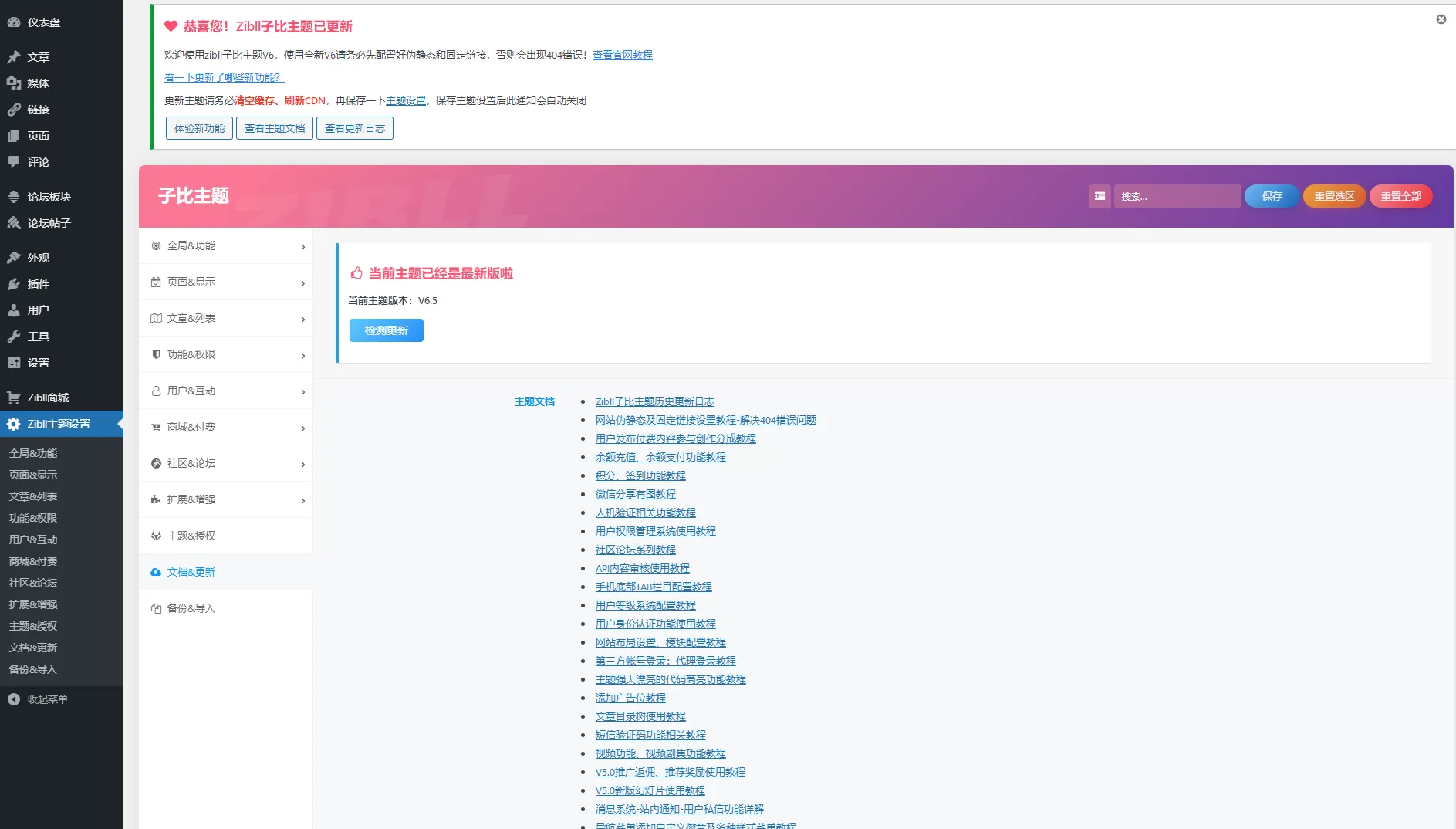Expand the 扩展&增强 section chevron
Image resolution: width=1456 pixels, height=829 pixels.
[x=302, y=501]
